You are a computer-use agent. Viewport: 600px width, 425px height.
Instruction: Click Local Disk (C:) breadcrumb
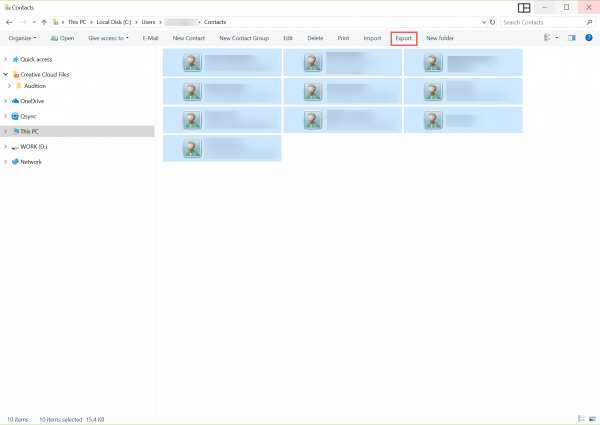[x=114, y=22]
